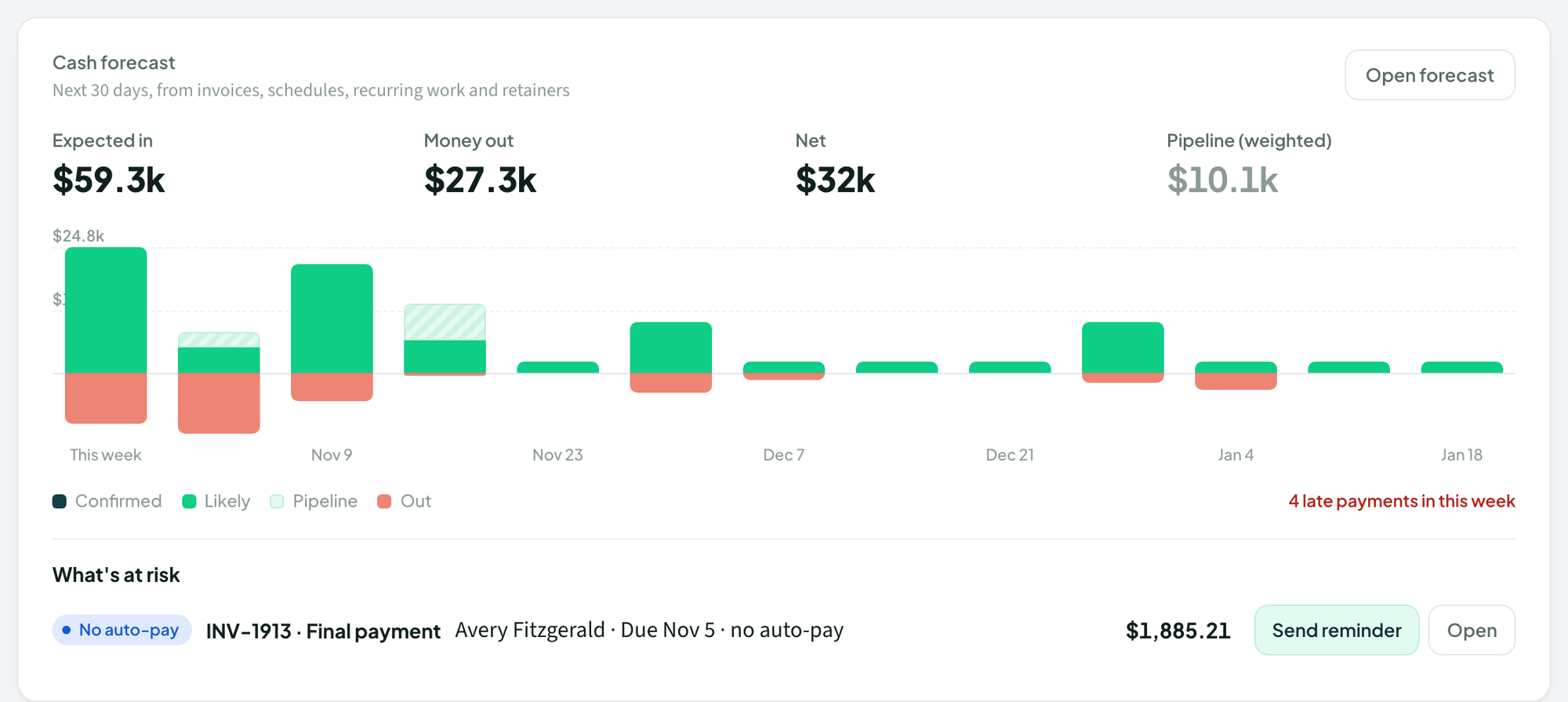Select the Dec 21 green bar
This screenshot has height=702, width=1568.
pos(1010,367)
